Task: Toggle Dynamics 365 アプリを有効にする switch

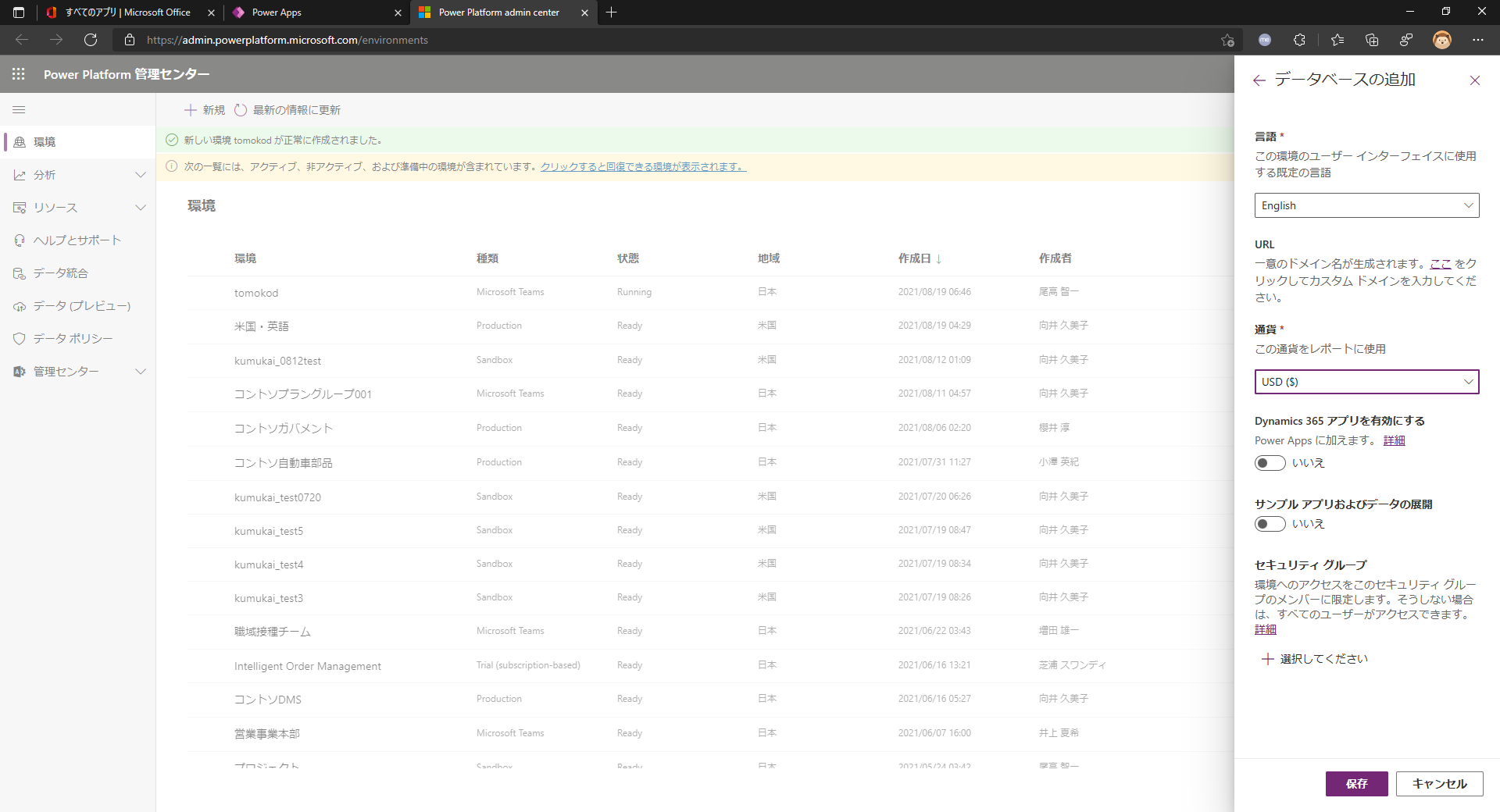Action: click(x=1270, y=463)
